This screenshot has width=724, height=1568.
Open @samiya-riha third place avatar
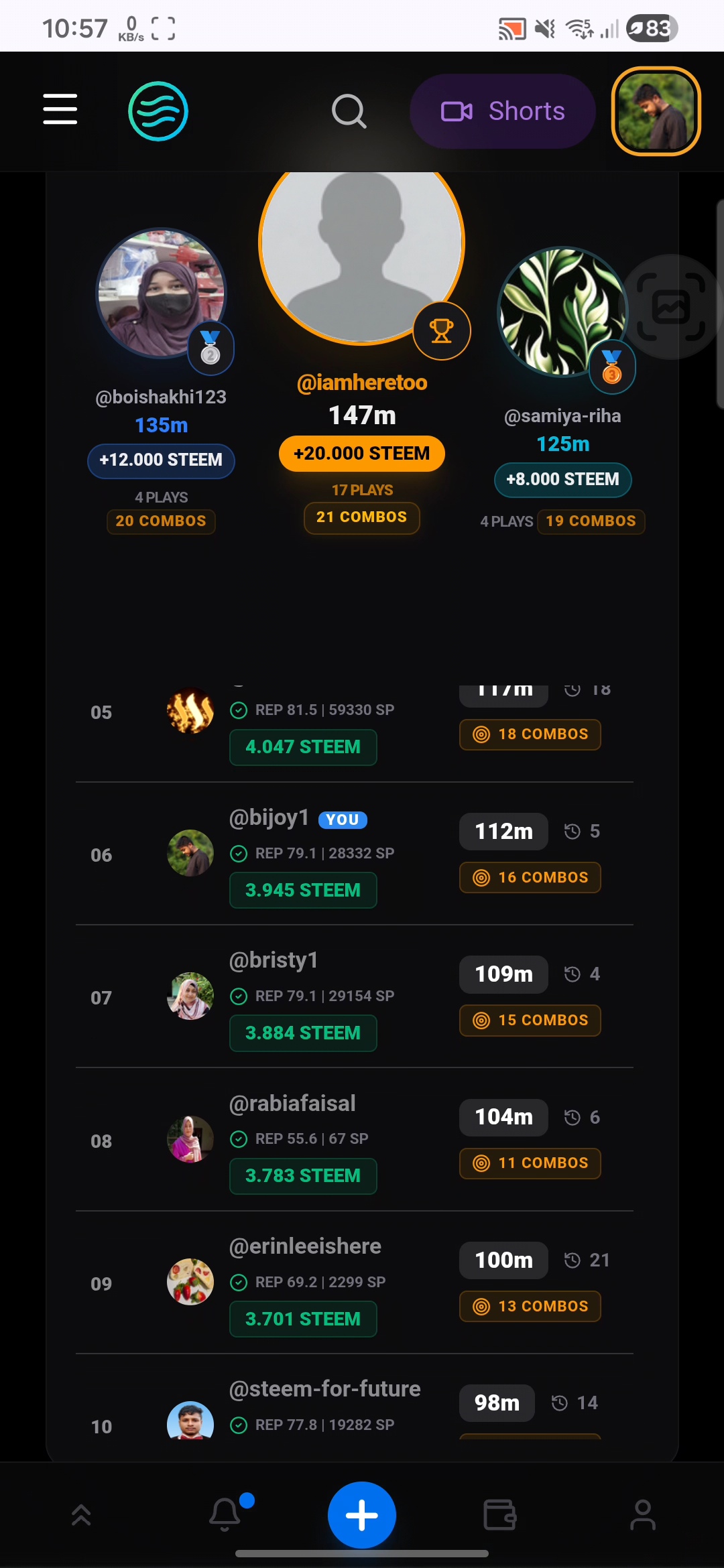pos(562,312)
